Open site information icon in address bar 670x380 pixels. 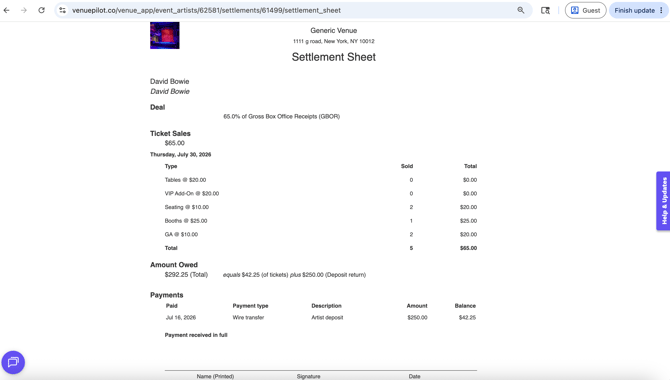(x=62, y=10)
